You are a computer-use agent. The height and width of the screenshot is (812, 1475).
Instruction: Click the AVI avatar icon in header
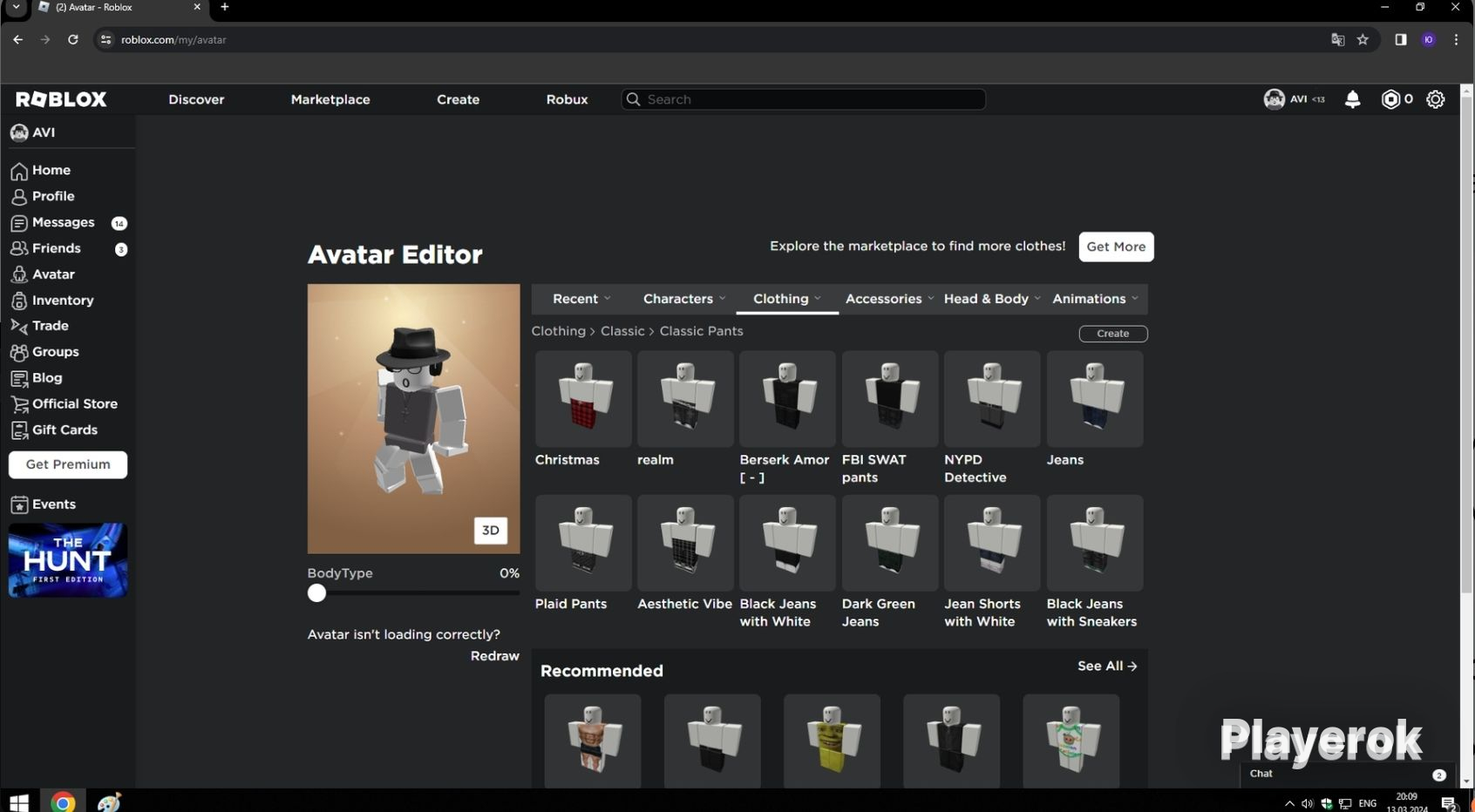(1274, 99)
